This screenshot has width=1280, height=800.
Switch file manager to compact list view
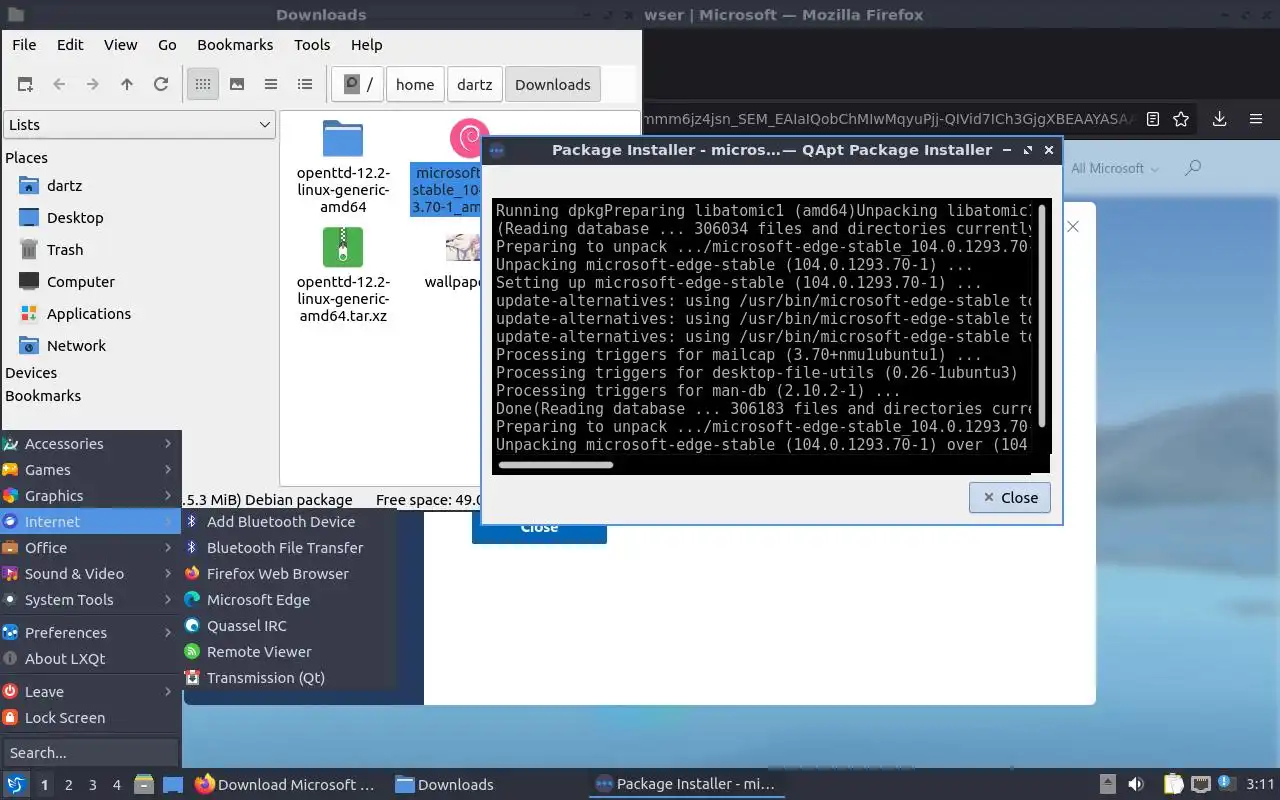271,84
